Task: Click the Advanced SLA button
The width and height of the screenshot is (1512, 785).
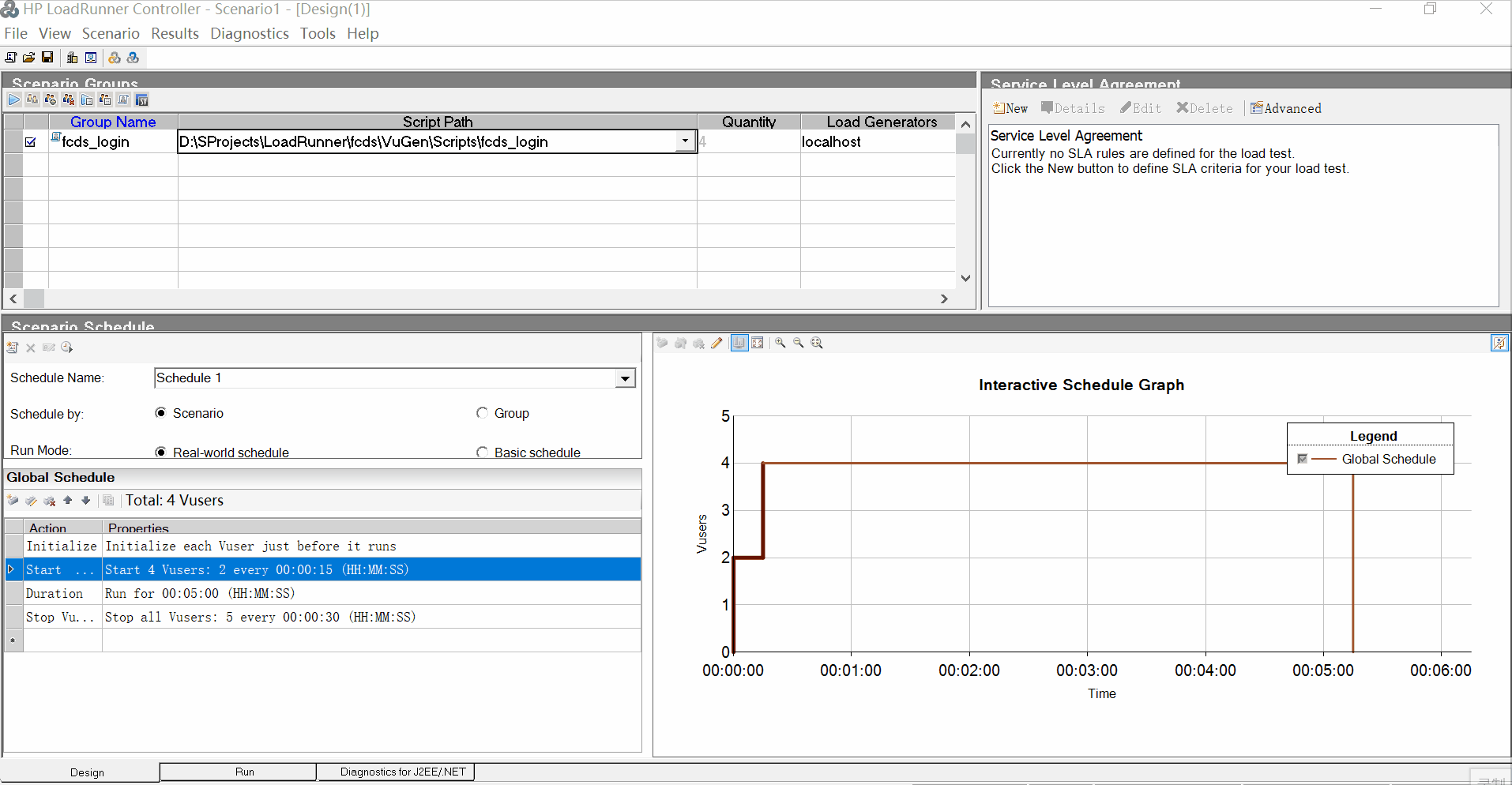Action: [1286, 108]
